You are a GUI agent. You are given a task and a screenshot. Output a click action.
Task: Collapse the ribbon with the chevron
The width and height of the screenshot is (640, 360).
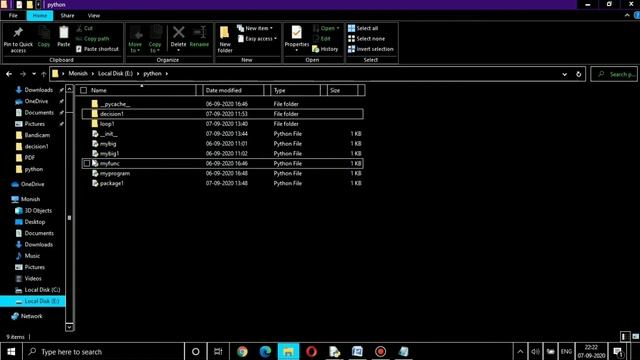click(627, 16)
